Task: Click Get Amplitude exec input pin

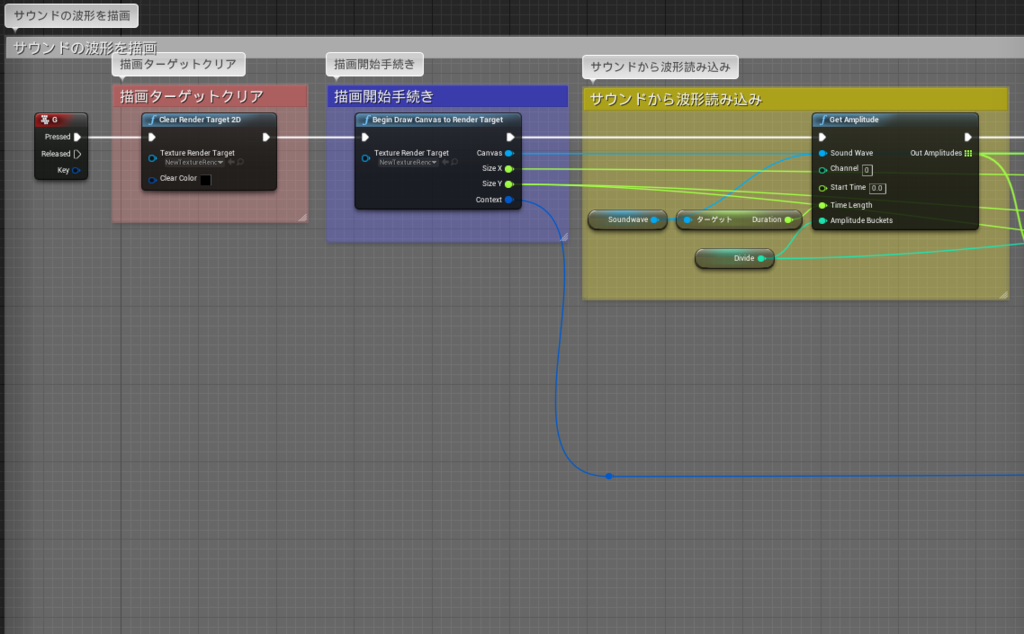Action: pyautogui.click(x=822, y=137)
